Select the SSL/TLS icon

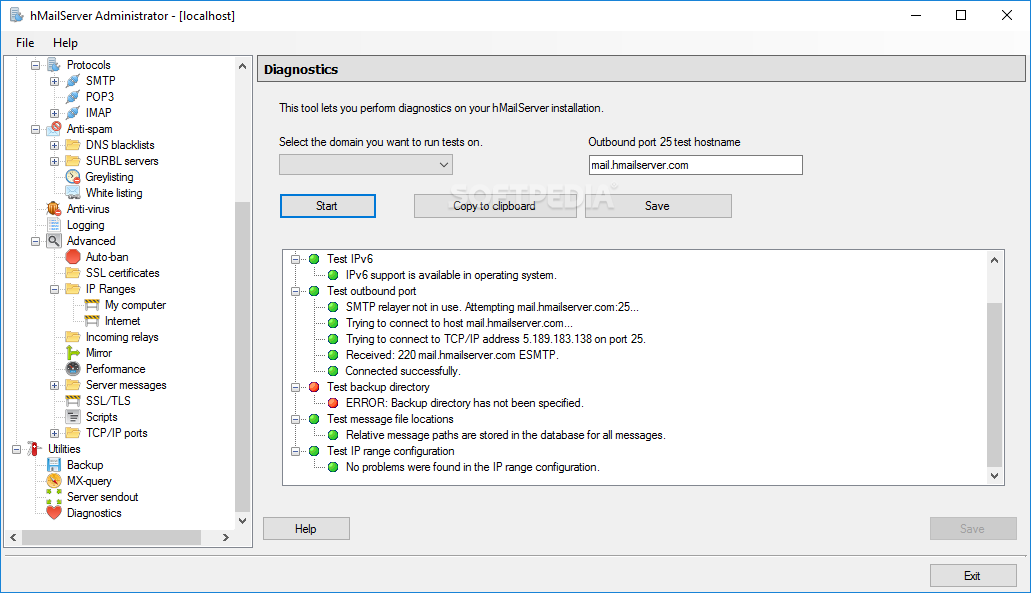(73, 401)
